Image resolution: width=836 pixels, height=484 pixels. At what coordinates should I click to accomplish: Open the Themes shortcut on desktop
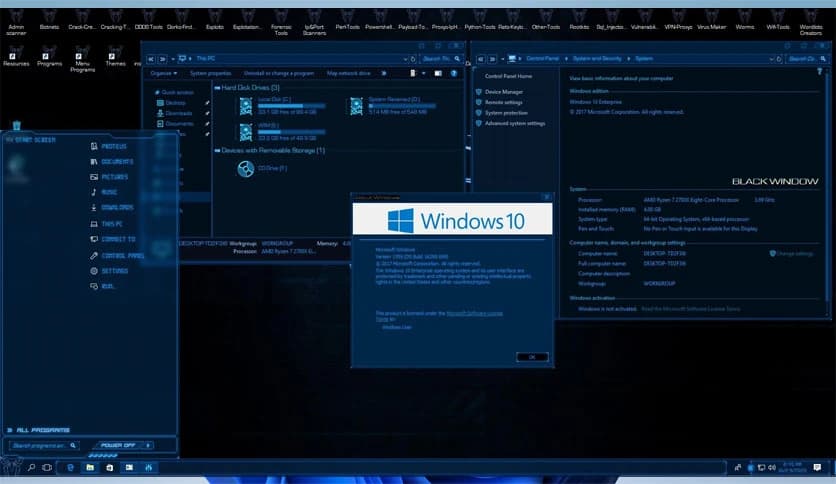coord(115,57)
